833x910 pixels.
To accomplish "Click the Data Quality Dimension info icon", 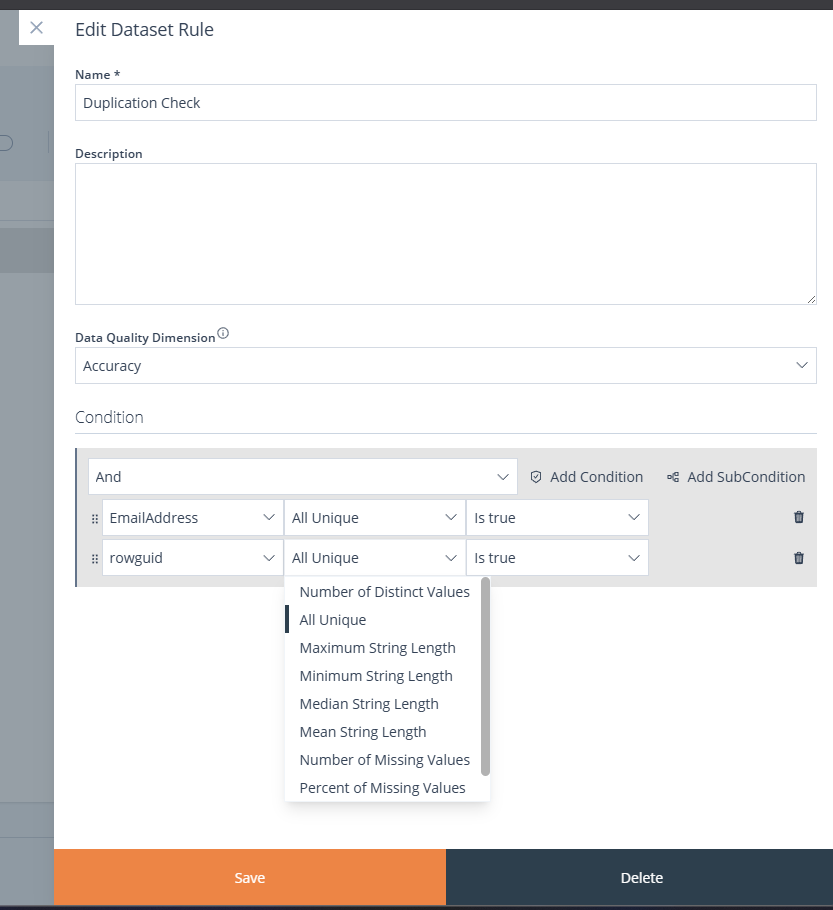I will click(x=223, y=334).
